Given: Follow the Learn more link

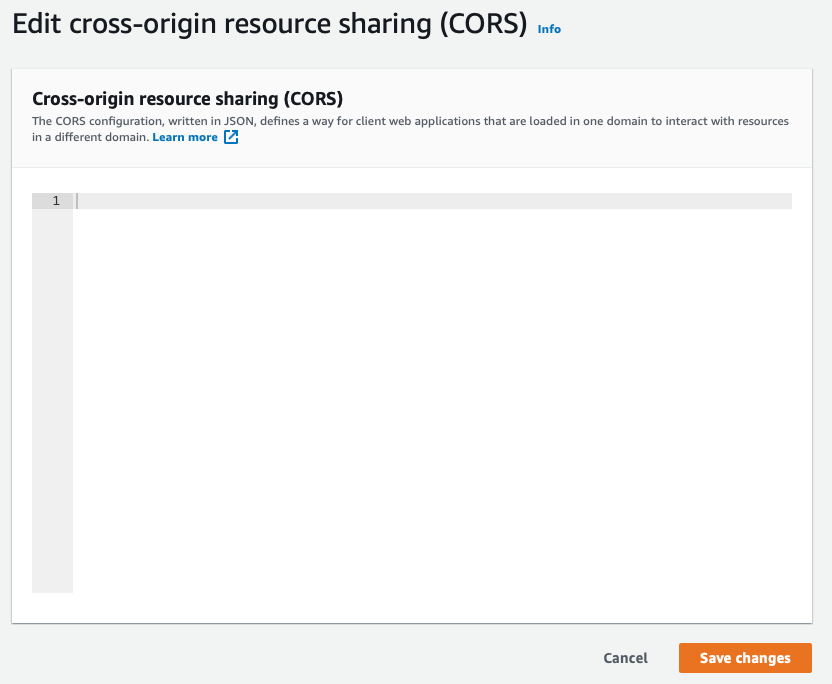Looking at the screenshot, I should 185,137.
